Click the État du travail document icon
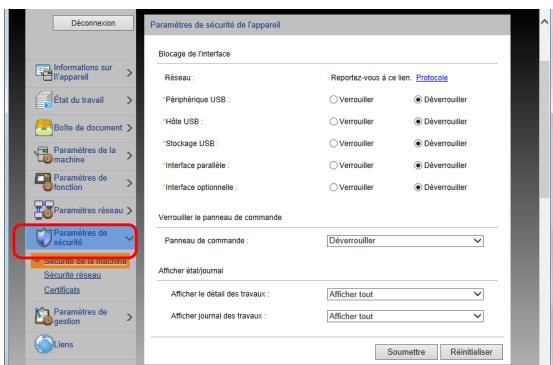Screen dimensions: 553x365 point(44,101)
